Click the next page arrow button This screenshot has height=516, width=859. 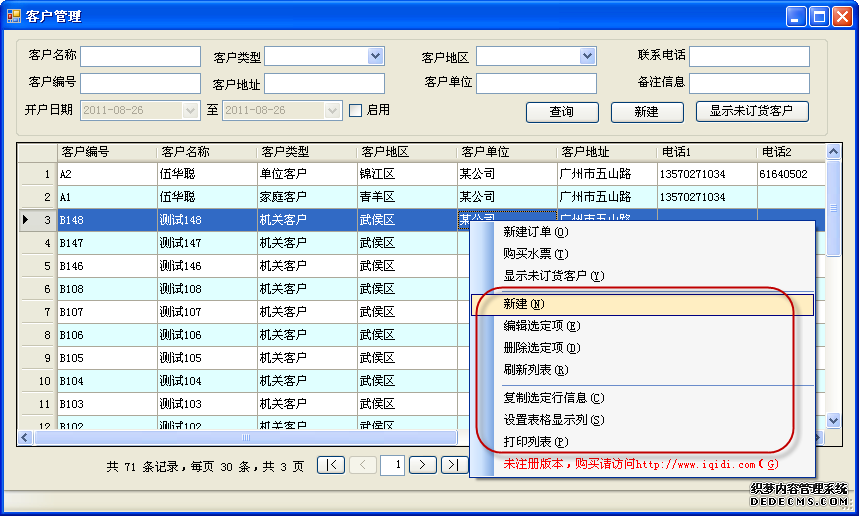pyautogui.click(x=423, y=464)
